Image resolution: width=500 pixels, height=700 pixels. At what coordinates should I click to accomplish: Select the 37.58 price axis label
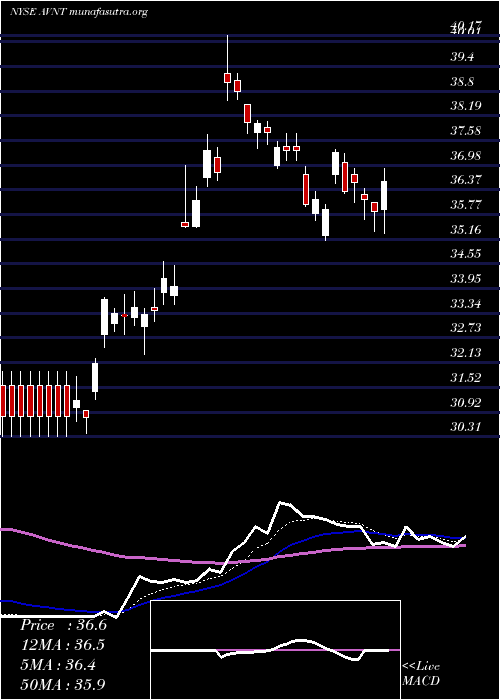[x=466, y=131]
